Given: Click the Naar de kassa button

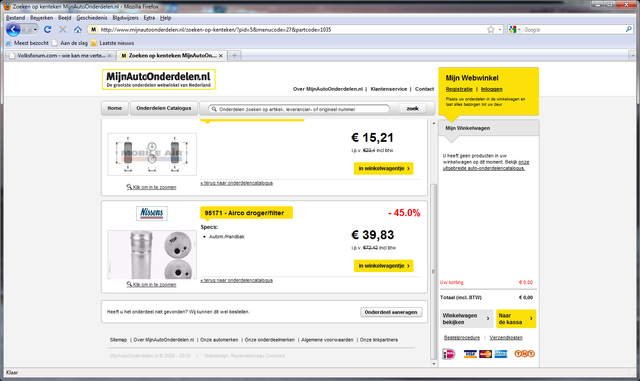Looking at the screenshot, I should 516,319.
